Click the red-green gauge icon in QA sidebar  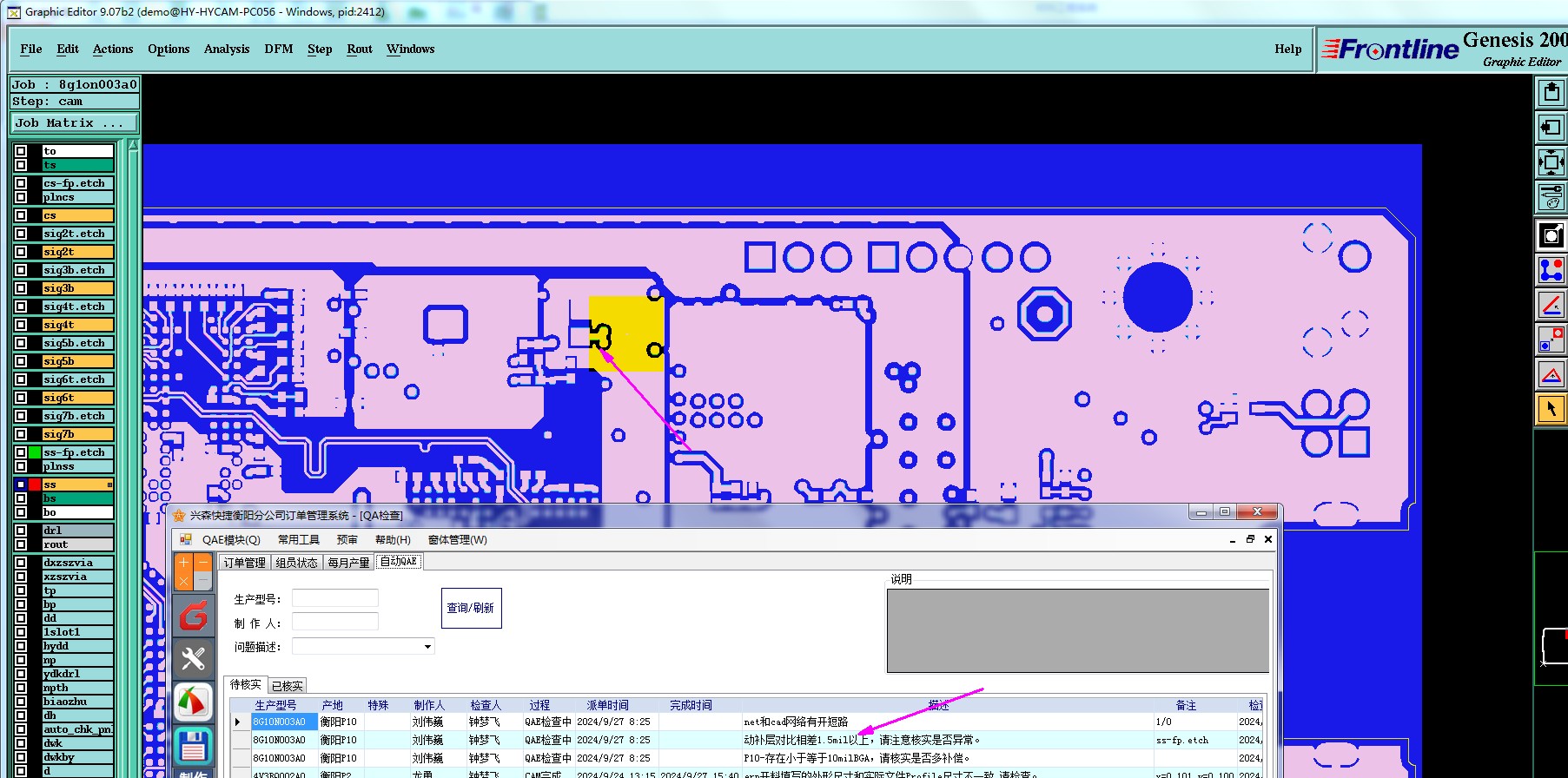pos(193,702)
